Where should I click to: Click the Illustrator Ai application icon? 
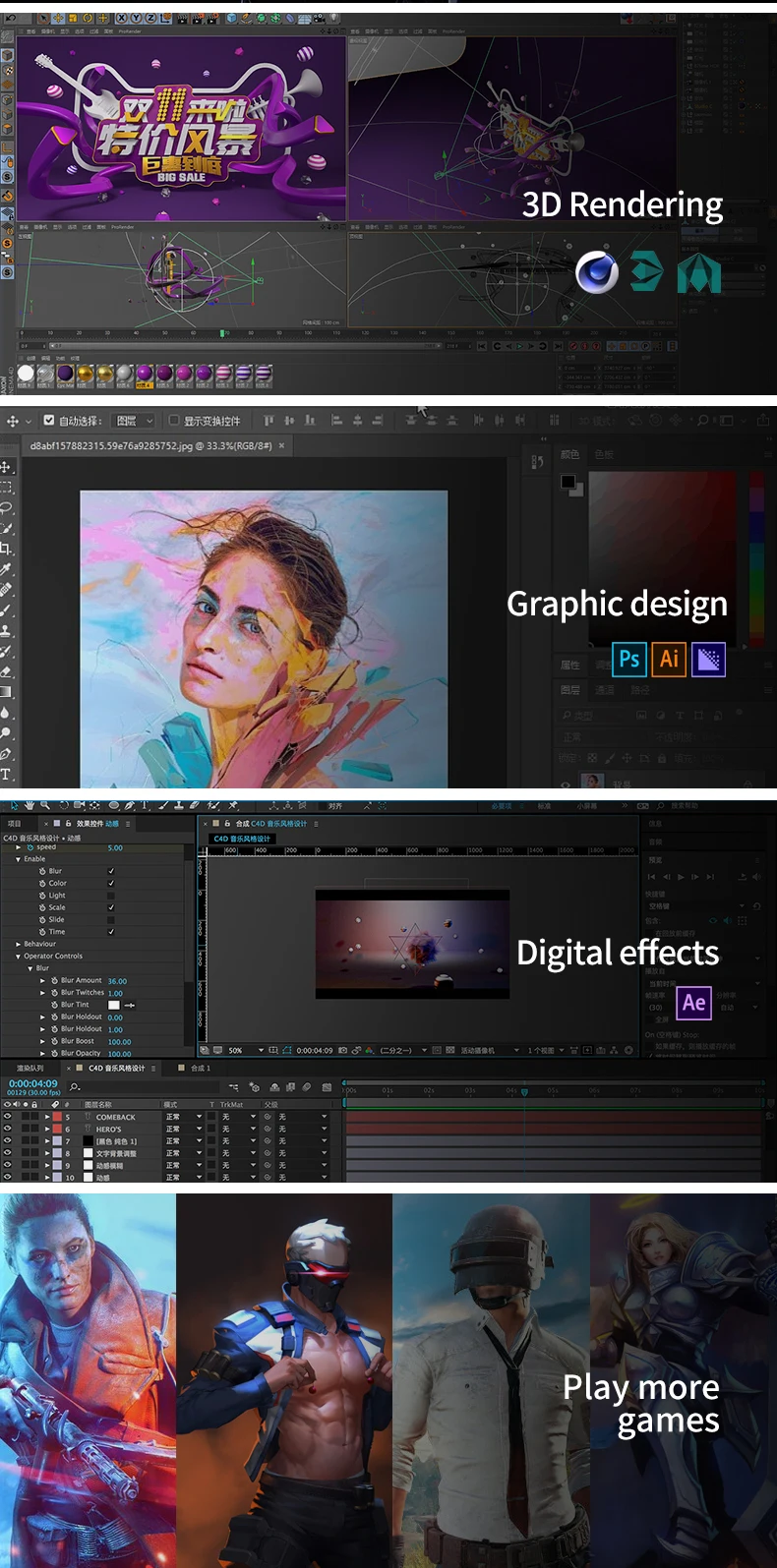[x=669, y=659]
